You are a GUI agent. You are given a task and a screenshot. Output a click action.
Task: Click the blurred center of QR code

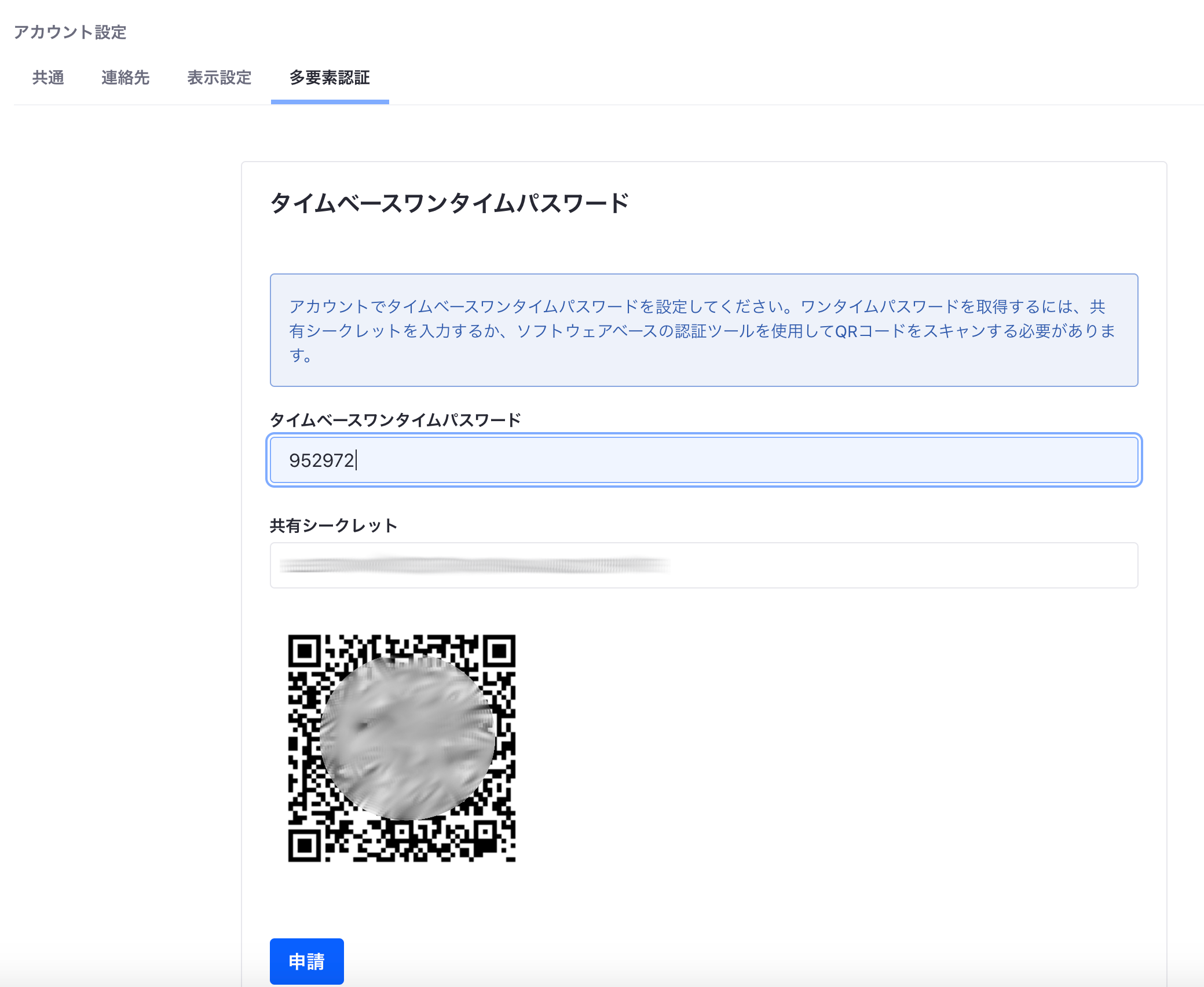pos(407,739)
